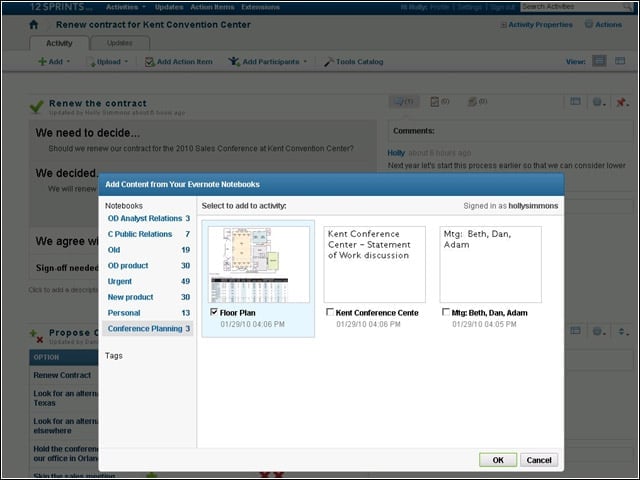Screen dimensions: 640x480
Task: Select the list view icon
Action: 599,61
